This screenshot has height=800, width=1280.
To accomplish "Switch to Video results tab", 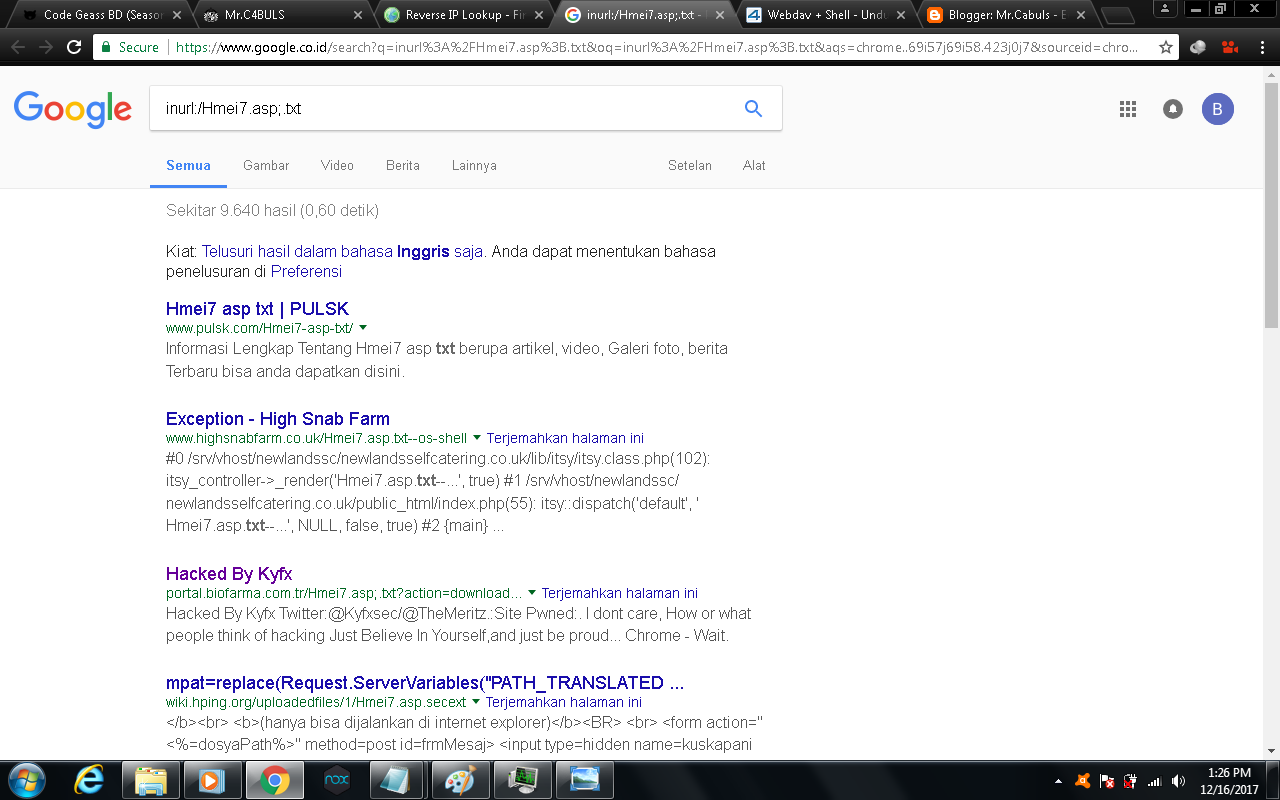I will pos(337,165).
